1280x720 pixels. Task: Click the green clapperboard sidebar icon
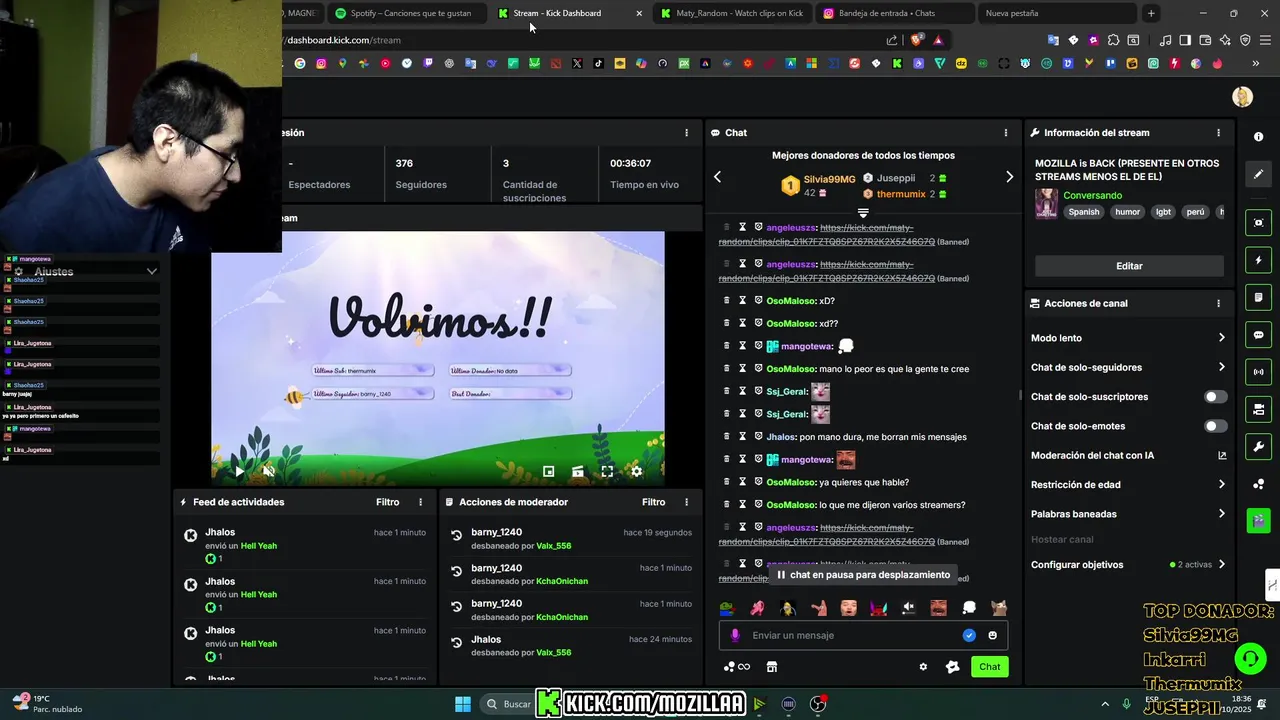(1258, 520)
